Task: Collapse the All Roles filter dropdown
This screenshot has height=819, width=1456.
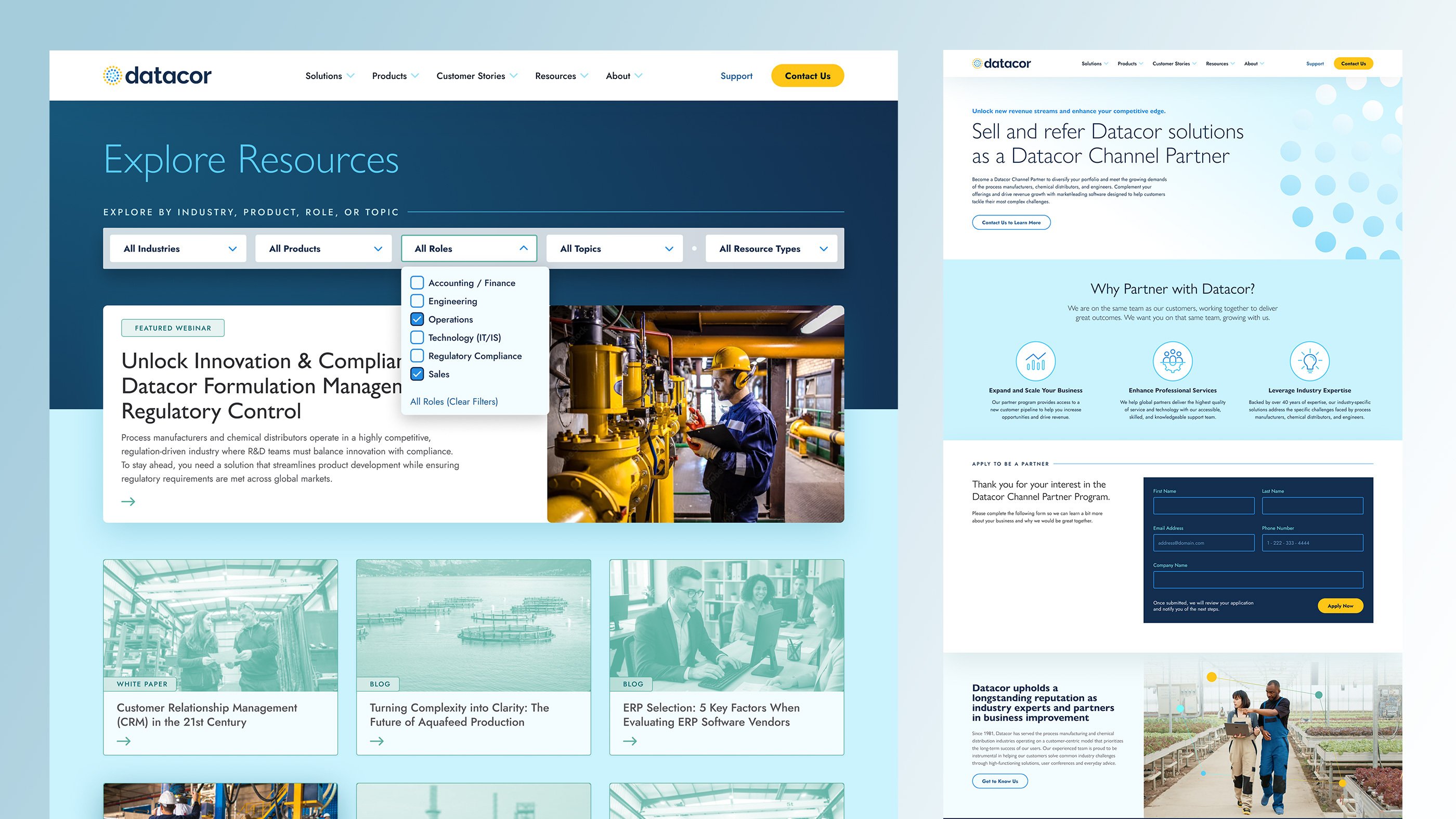Action: click(x=469, y=249)
